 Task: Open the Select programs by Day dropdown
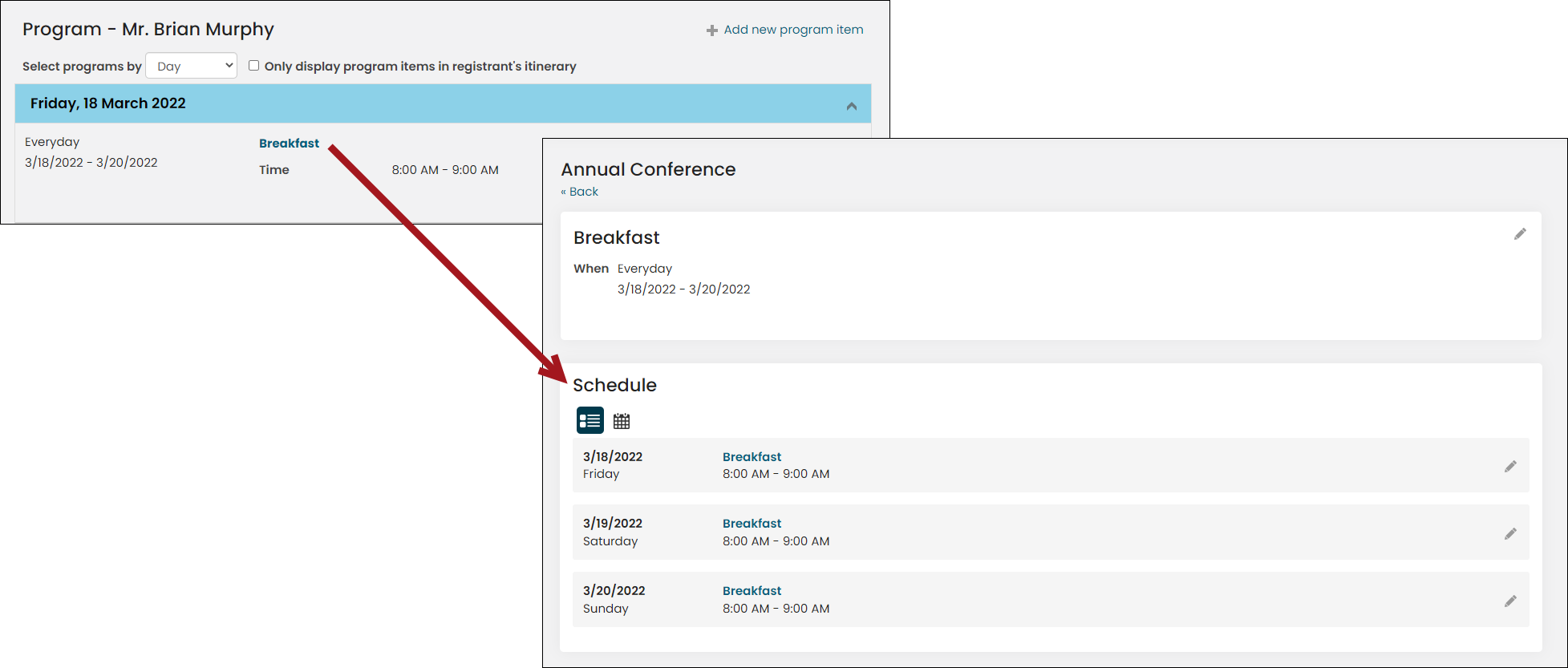[x=191, y=66]
